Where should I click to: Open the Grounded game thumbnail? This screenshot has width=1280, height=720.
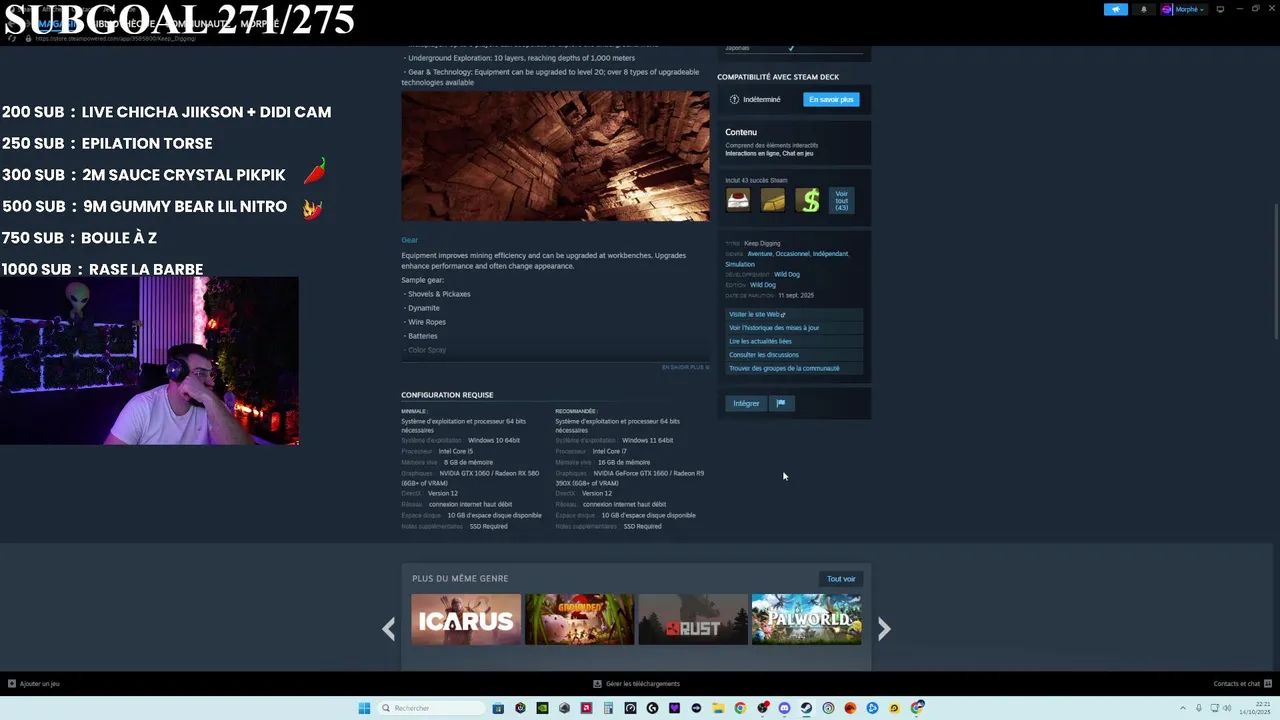tap(579, 619)
